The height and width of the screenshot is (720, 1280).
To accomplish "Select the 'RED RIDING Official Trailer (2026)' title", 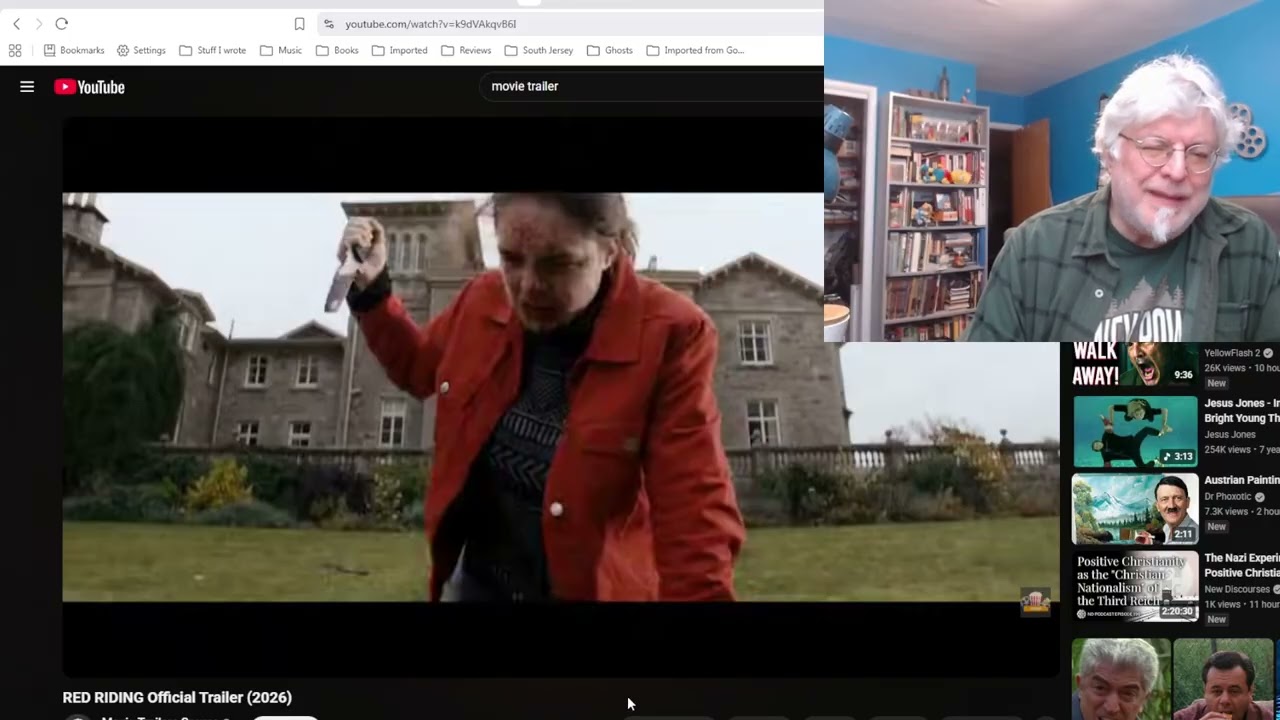I will [x=177, y=697].
